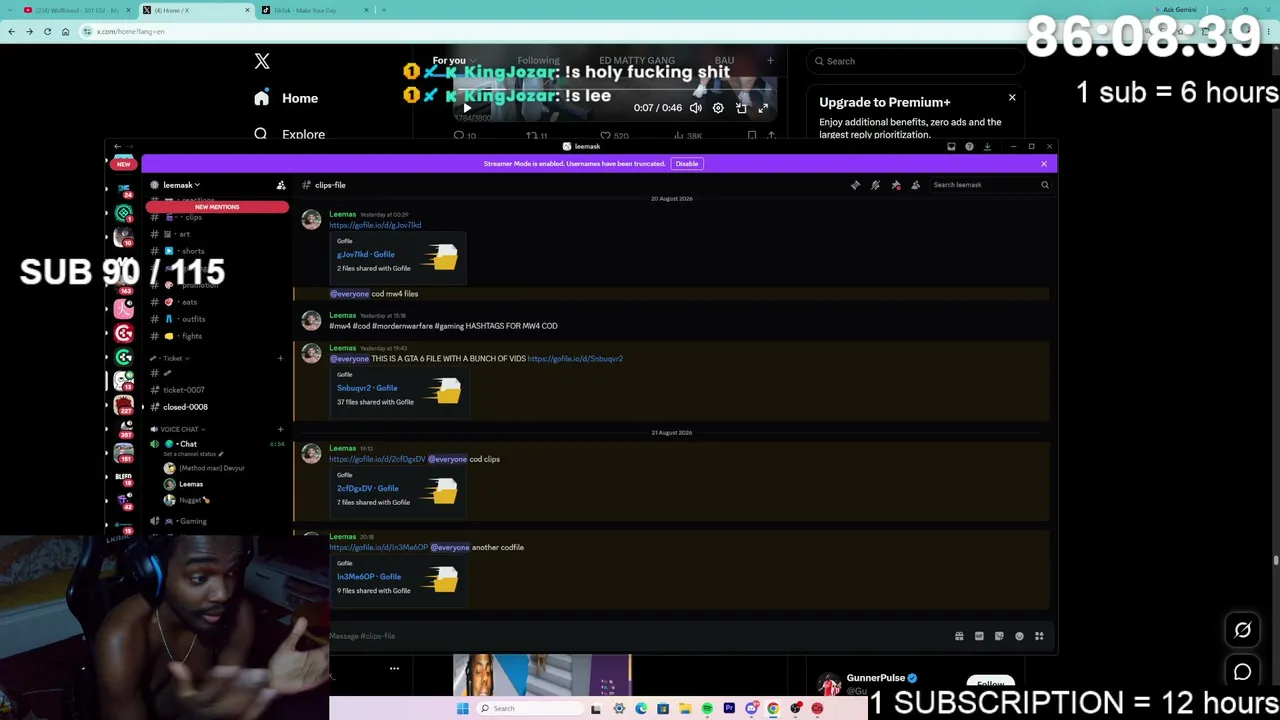This screenshot has height=720, width=1280.
Task: Open the Discord inbox icon
Action: click(x=951, y=147)
